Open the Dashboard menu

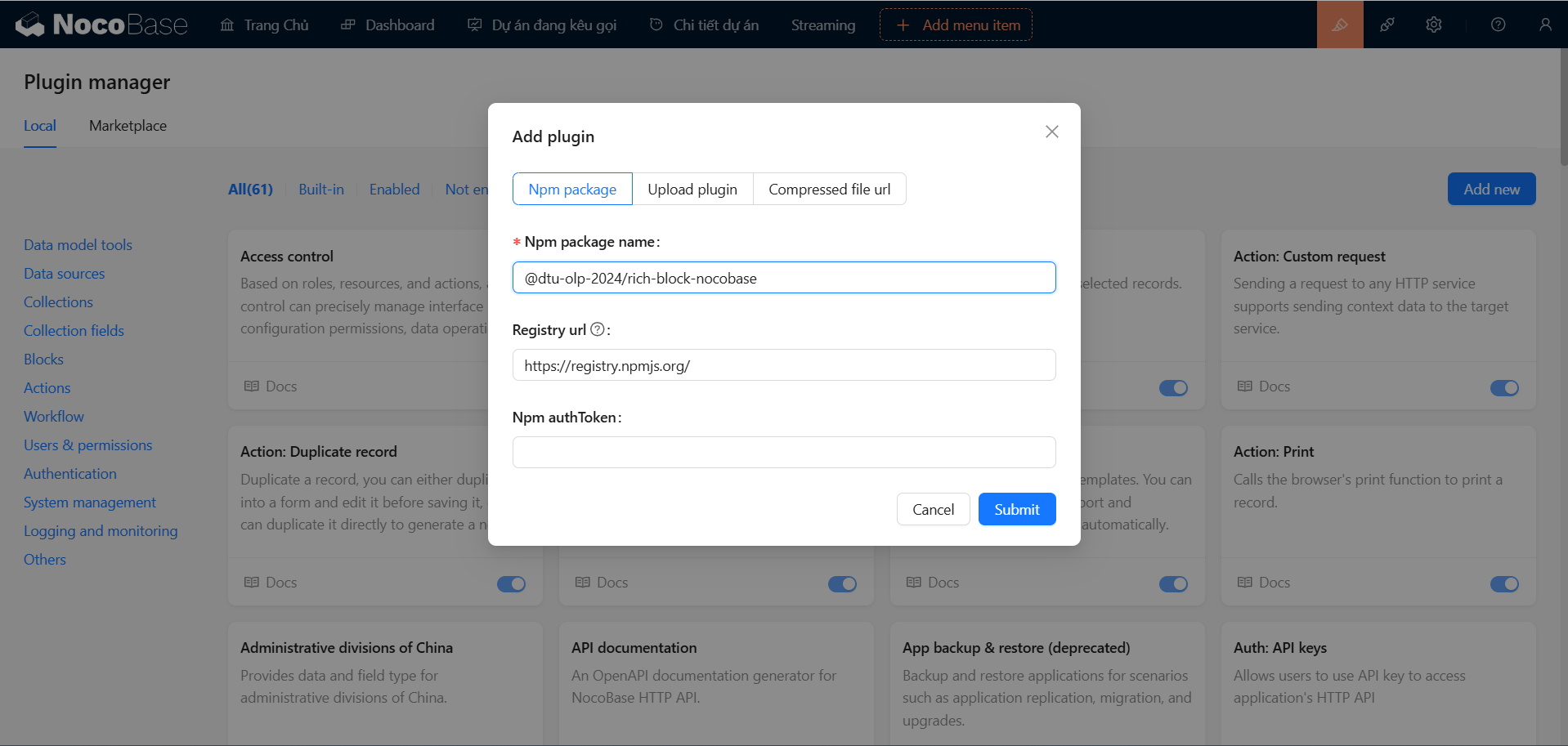coord(388,25)
